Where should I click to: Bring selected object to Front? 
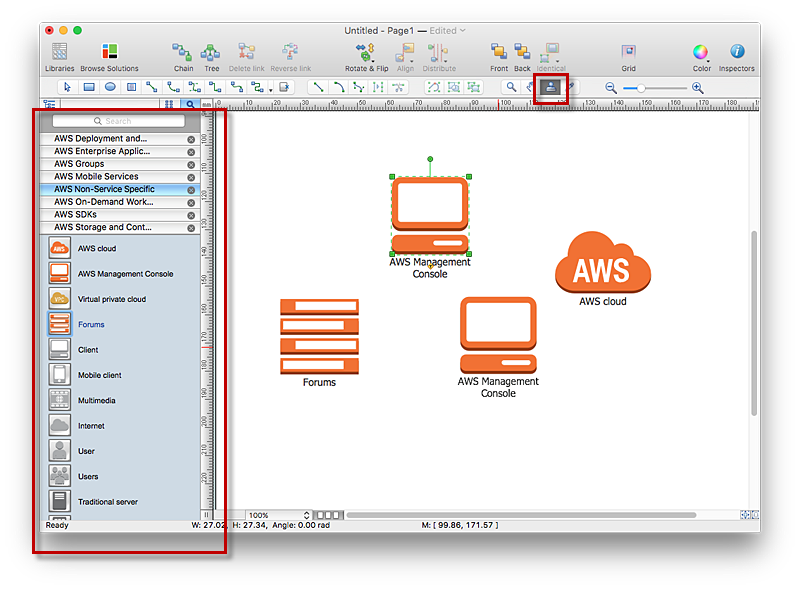(x=498, y=57)
